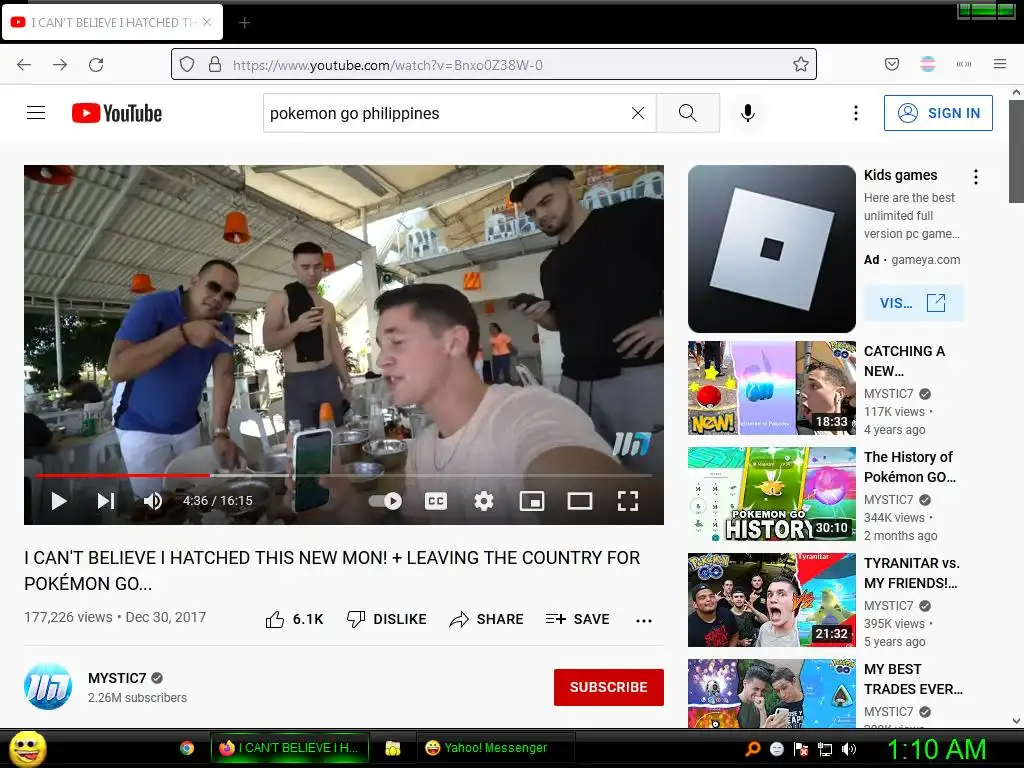Run search with magnifier button
The image size is (1024, 768).
point(688,113)
